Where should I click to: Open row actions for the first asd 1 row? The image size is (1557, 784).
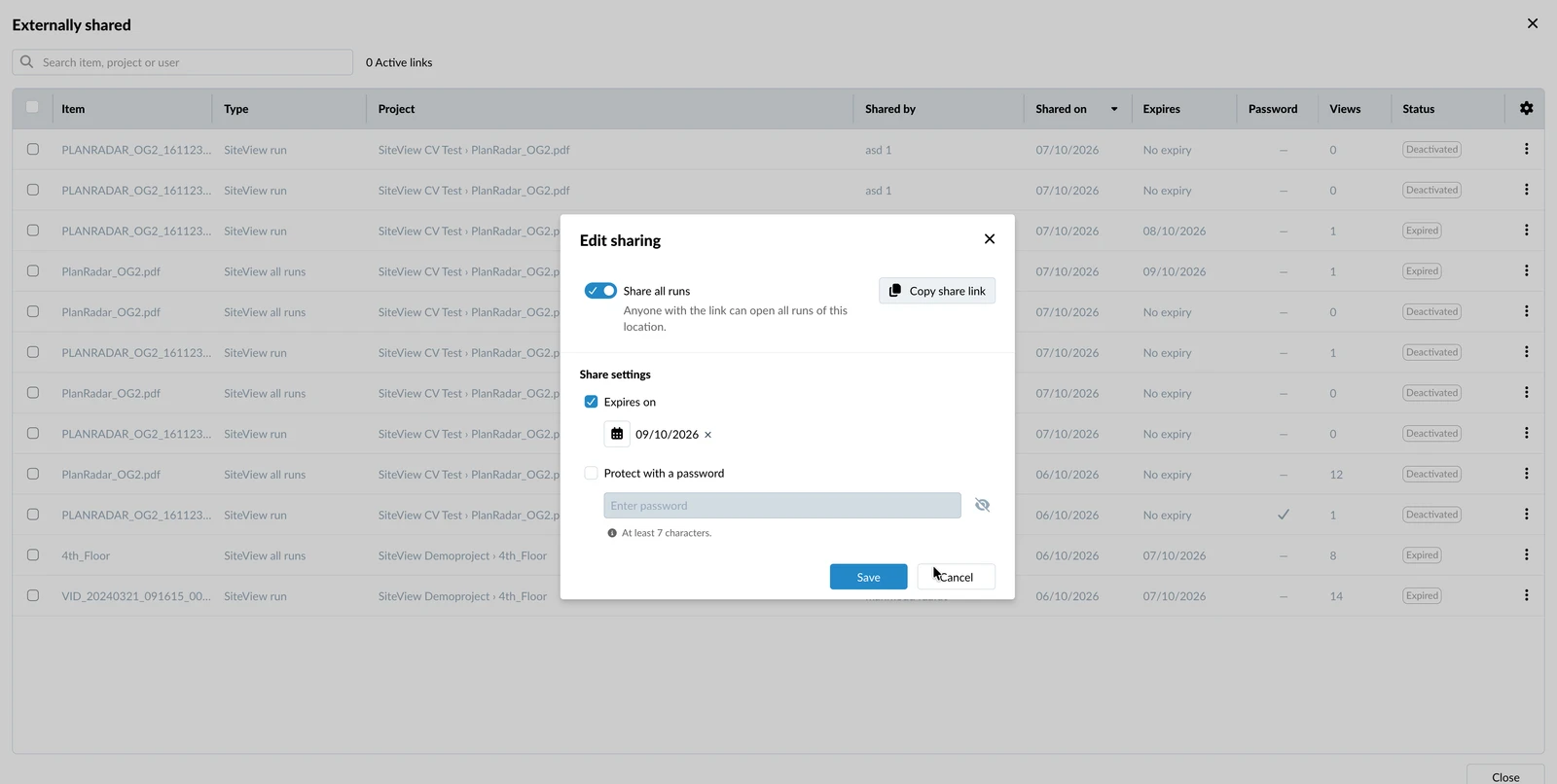click(x=1526, y=149)
